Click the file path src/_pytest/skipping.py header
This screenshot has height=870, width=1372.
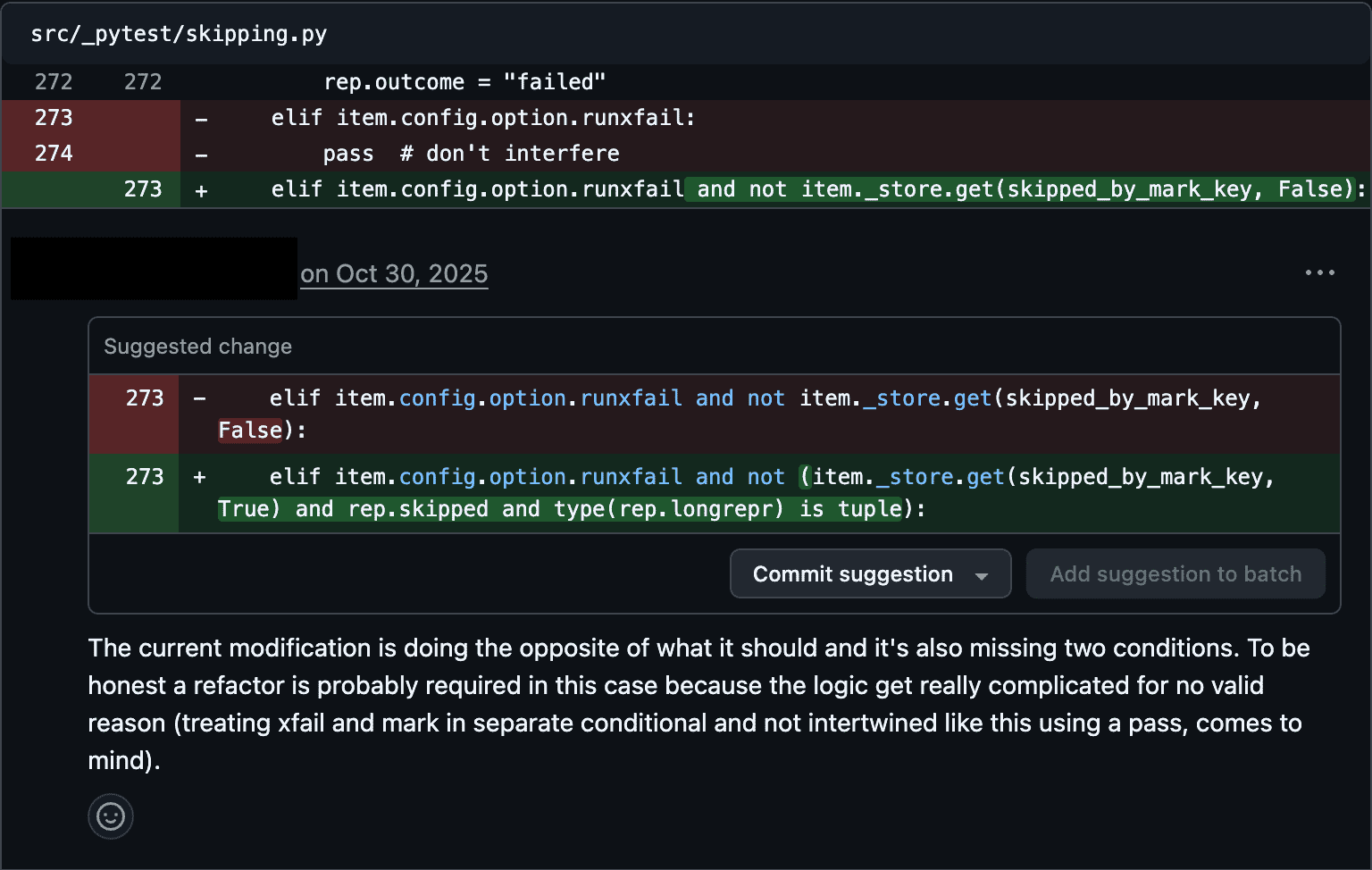[179, 33]
